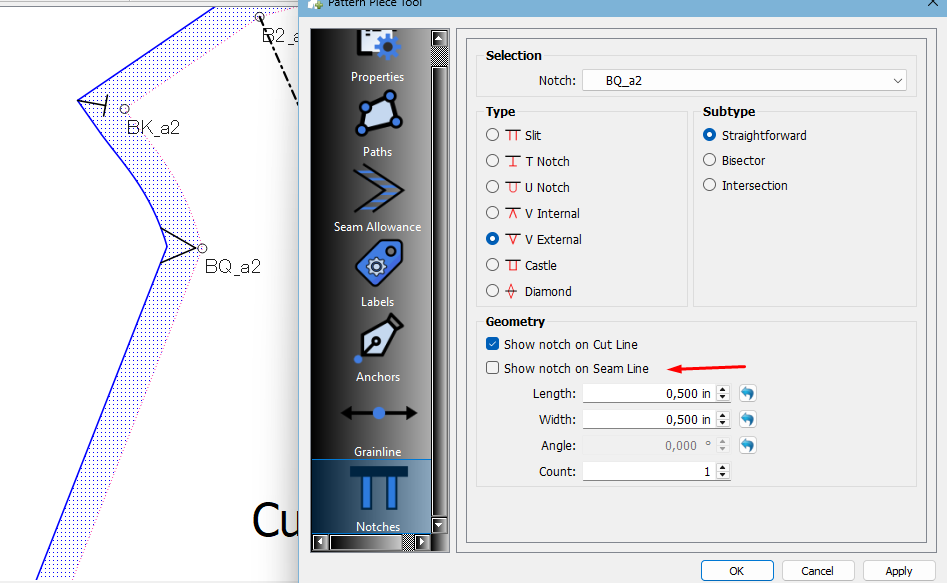
Task: Open the Labels tag icon
Action: [x=377, y=267]
